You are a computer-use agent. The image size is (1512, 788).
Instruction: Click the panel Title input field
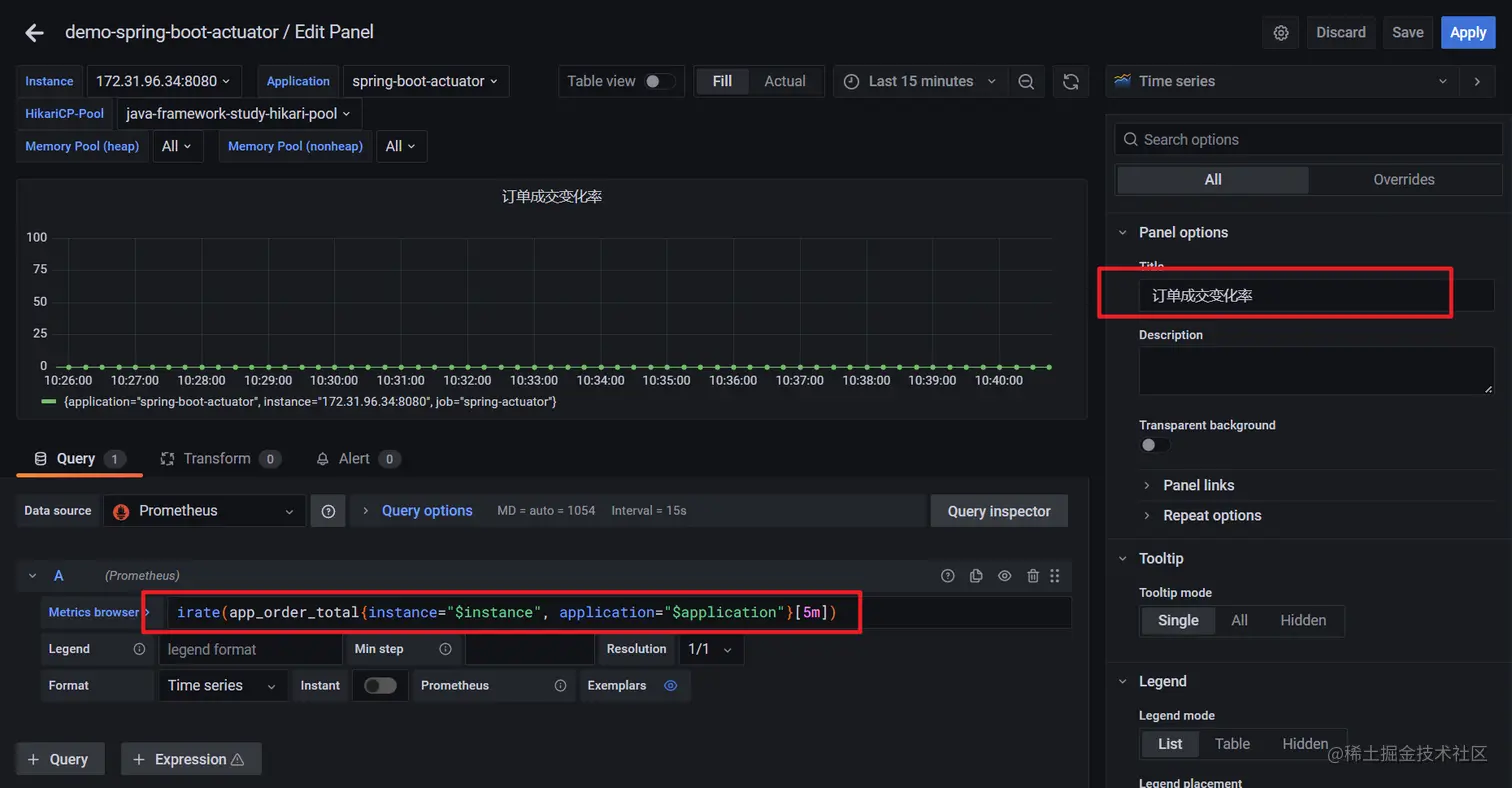tap(1316, 295)
